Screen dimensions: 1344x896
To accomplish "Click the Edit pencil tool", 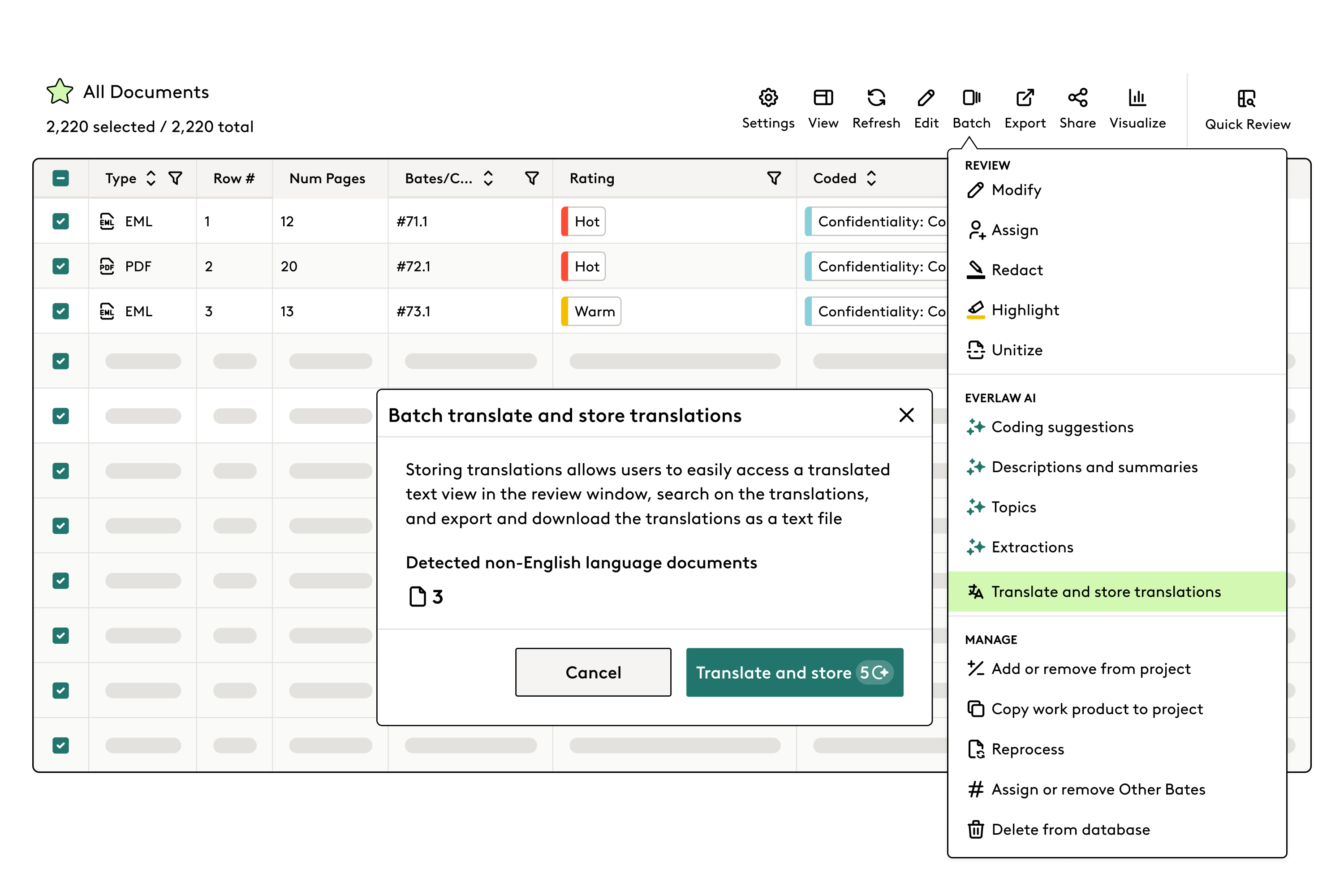I will pyautogui.click(x=926, y=109).
